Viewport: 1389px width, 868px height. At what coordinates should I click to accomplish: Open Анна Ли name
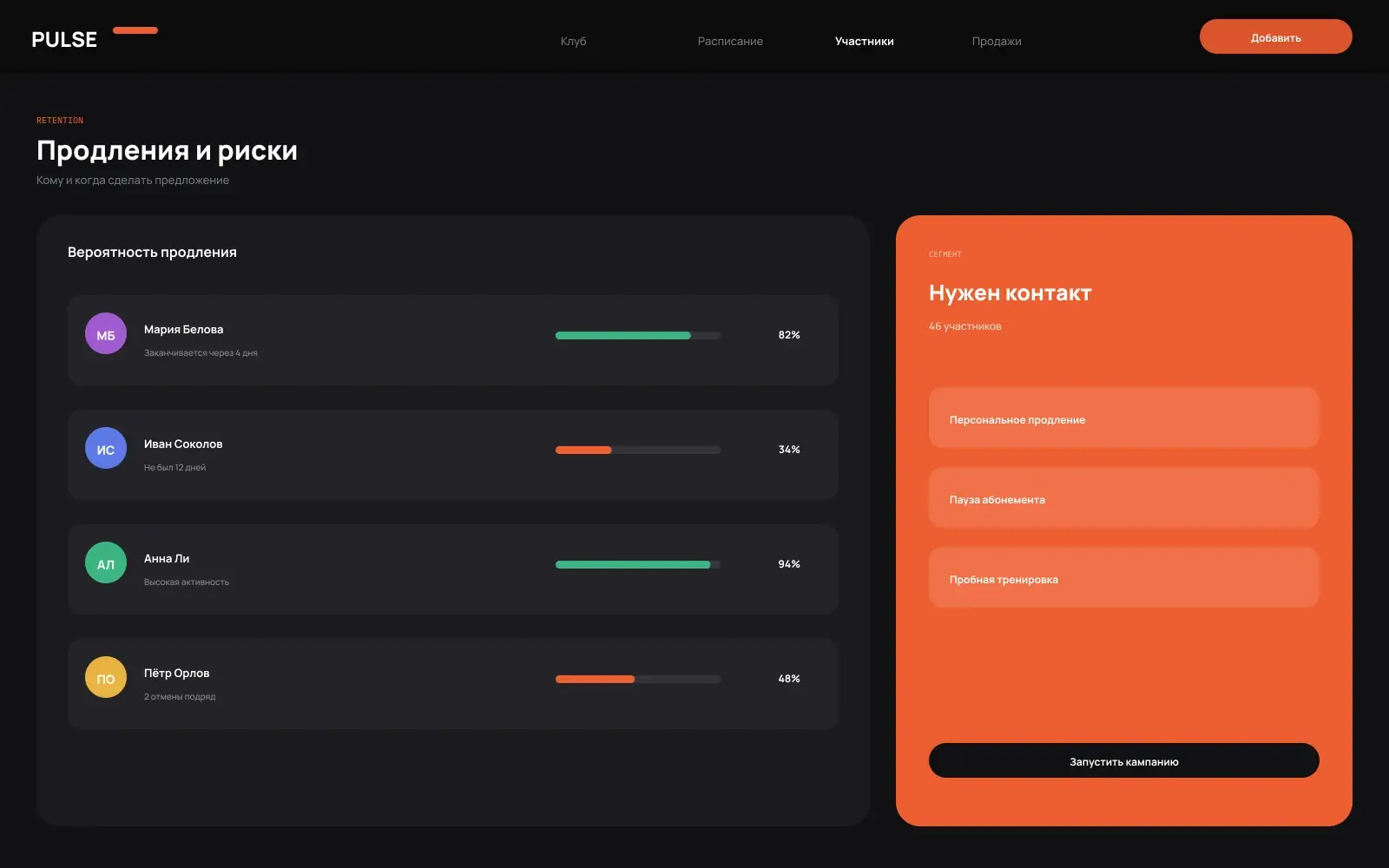pyautogui.click(x=167, y=558)
